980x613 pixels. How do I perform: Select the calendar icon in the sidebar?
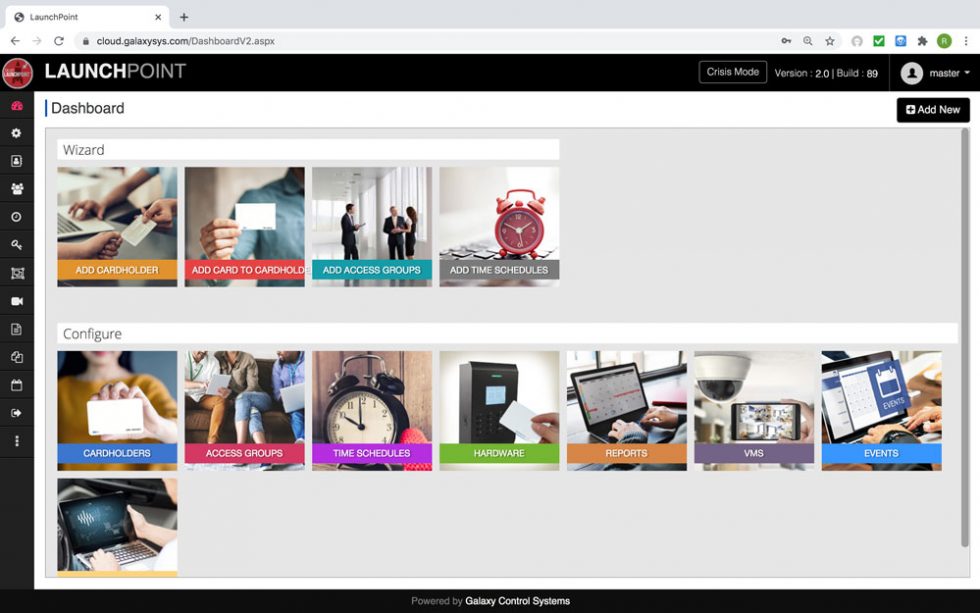pyautogui.click(x=16, y=385)
